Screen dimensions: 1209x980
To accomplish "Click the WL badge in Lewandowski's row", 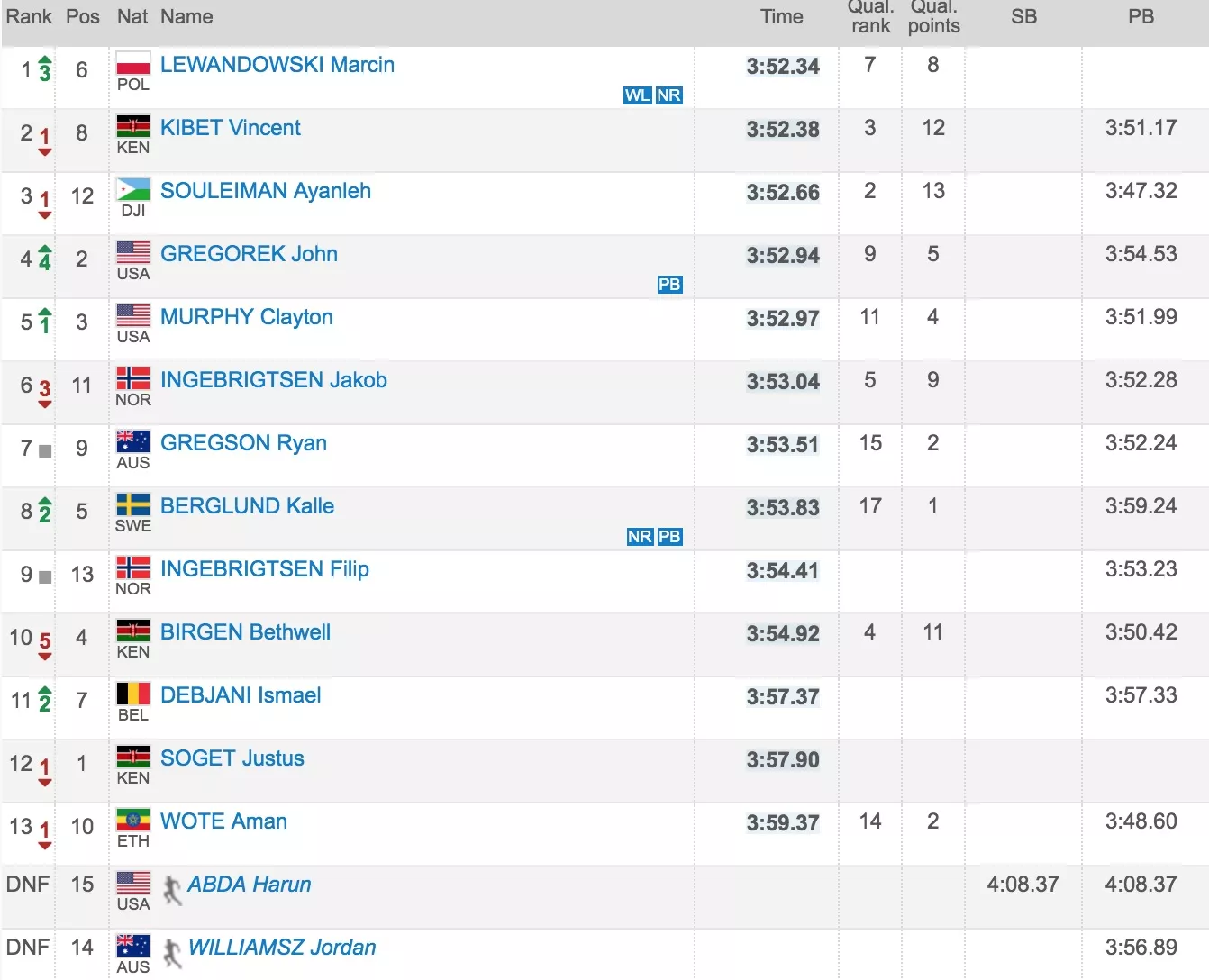I will click(x=637, y=95).
